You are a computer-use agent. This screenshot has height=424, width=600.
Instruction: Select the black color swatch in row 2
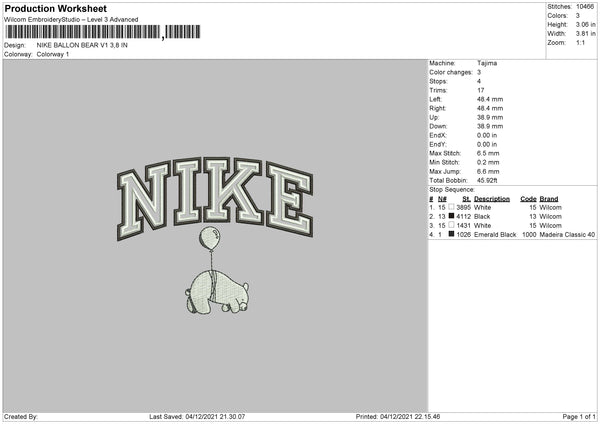pyautogui.click(x=452, y=216)
